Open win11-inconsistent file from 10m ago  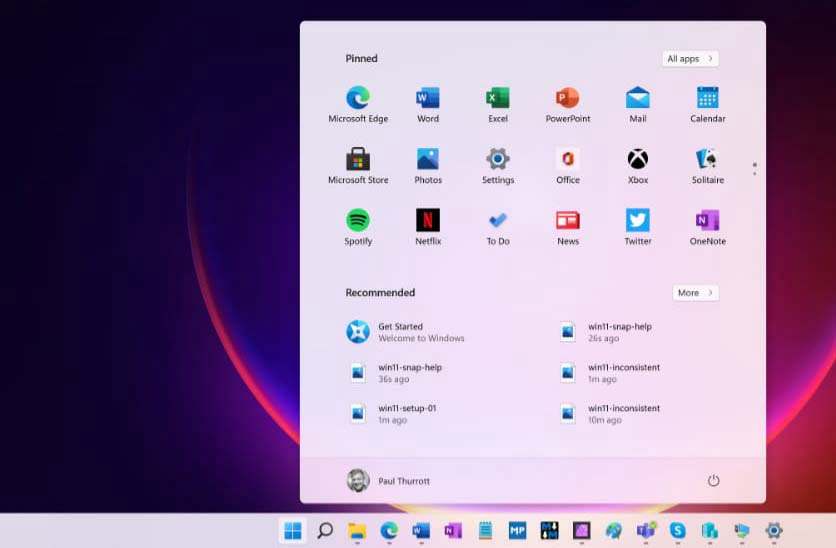[x=610, y=414]
